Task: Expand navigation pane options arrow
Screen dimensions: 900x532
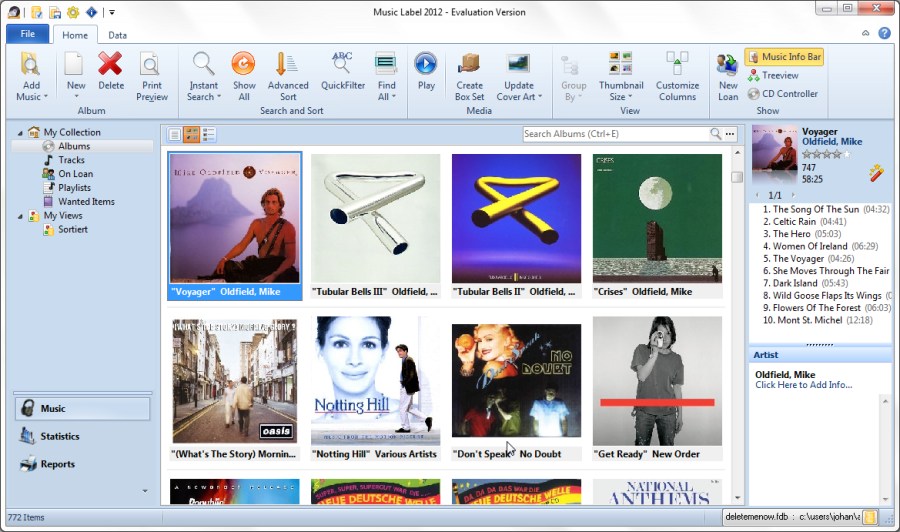Action: (x=145, y=491)
